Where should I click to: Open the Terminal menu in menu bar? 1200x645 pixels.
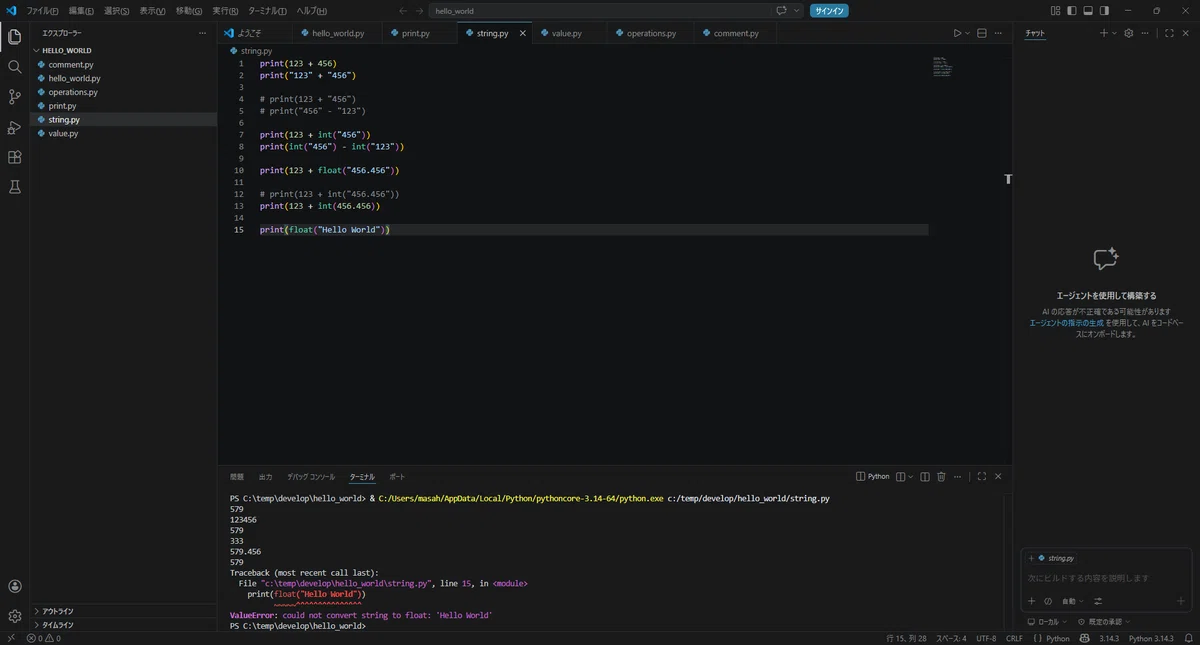point(267,10)
